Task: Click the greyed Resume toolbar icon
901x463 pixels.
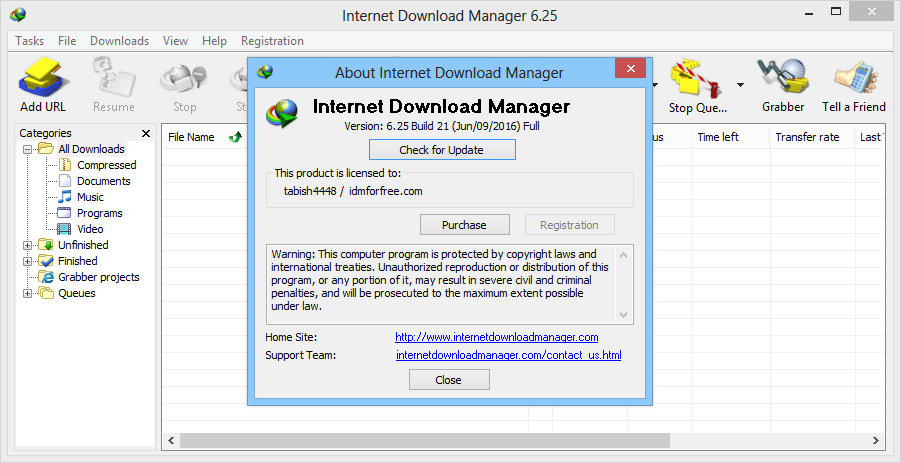Action: [114, 76]
